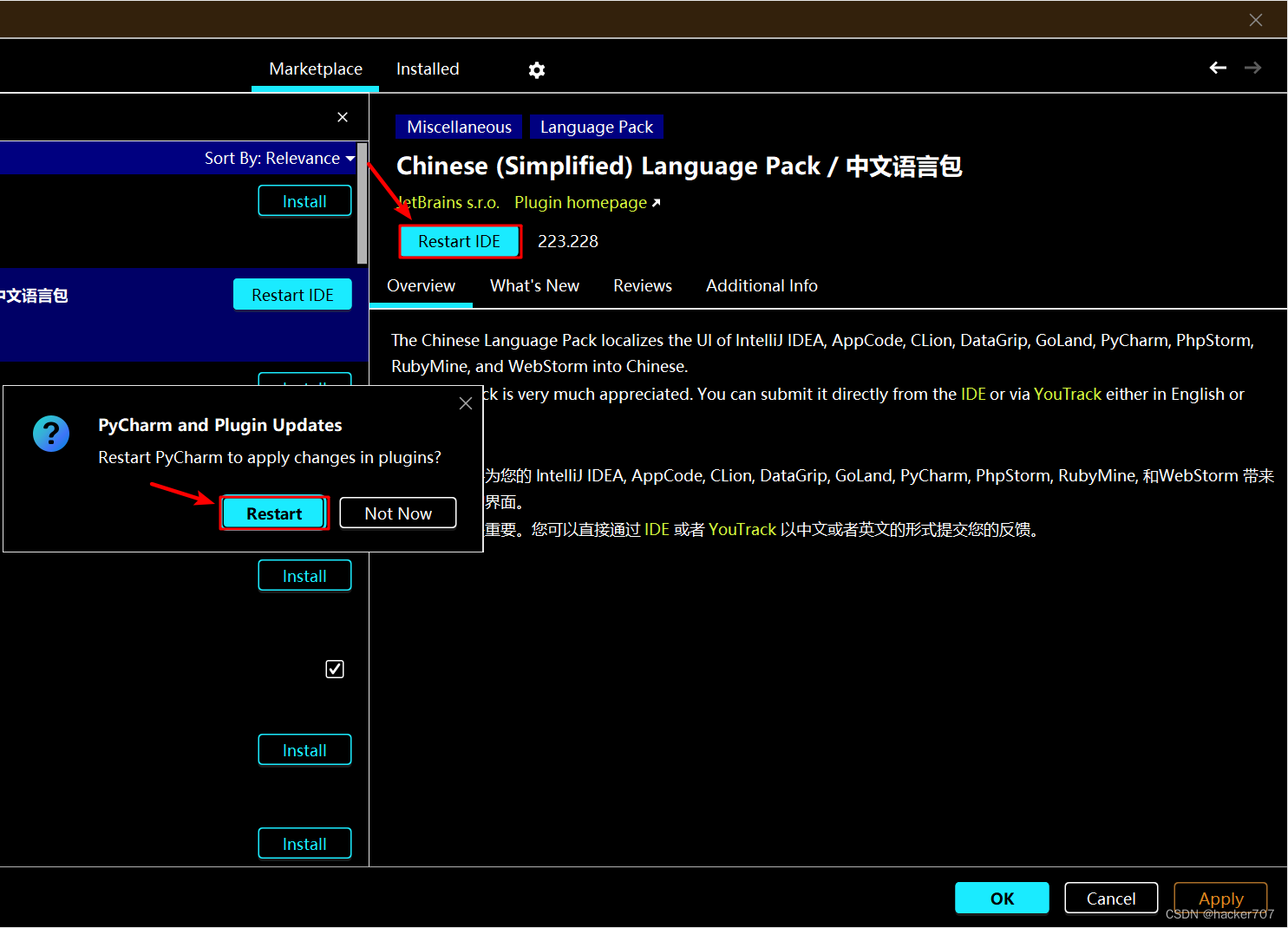Switch to the Installed tab
The width and height of the screenshot is (1288, 928).
428,69
